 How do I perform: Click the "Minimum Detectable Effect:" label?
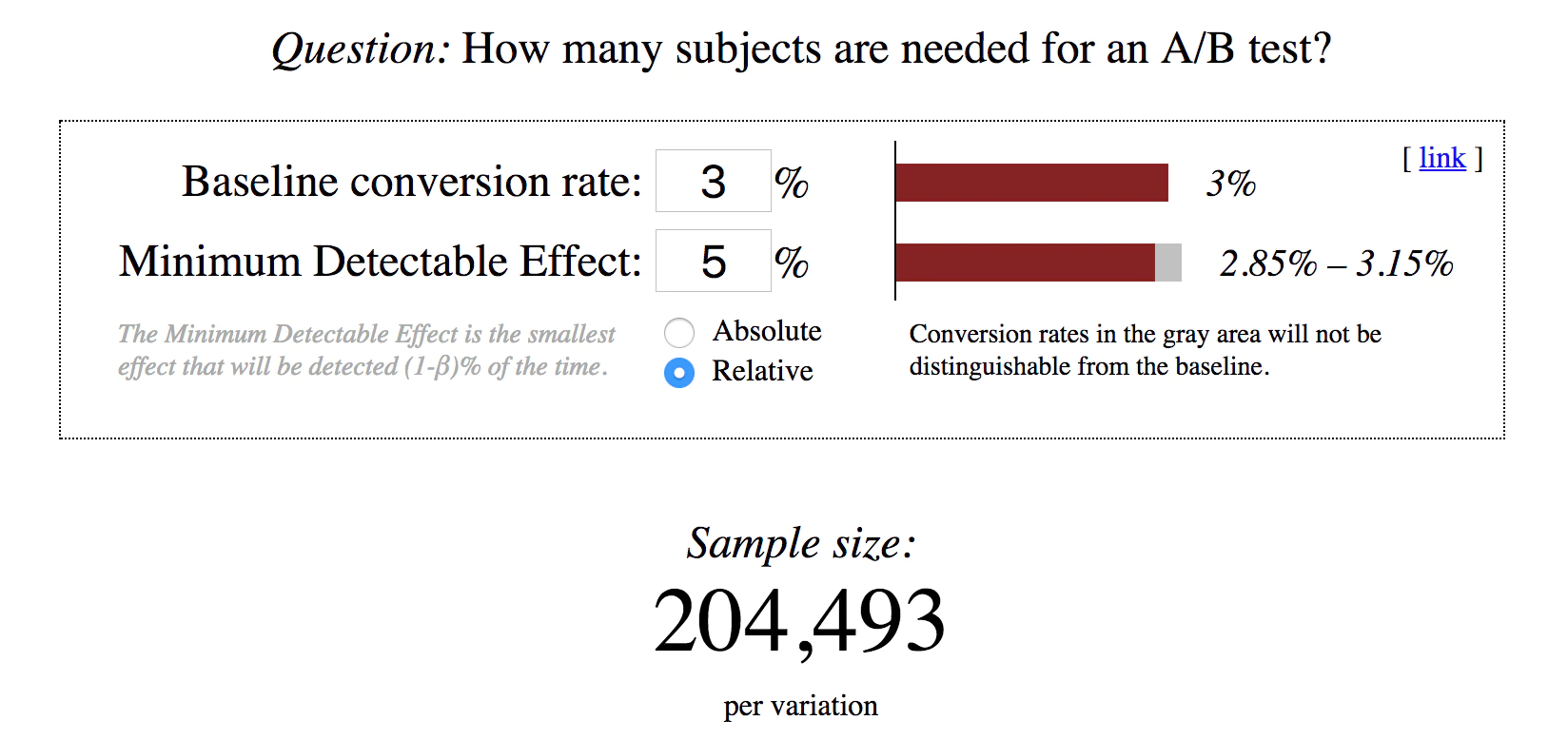point(380,262)
